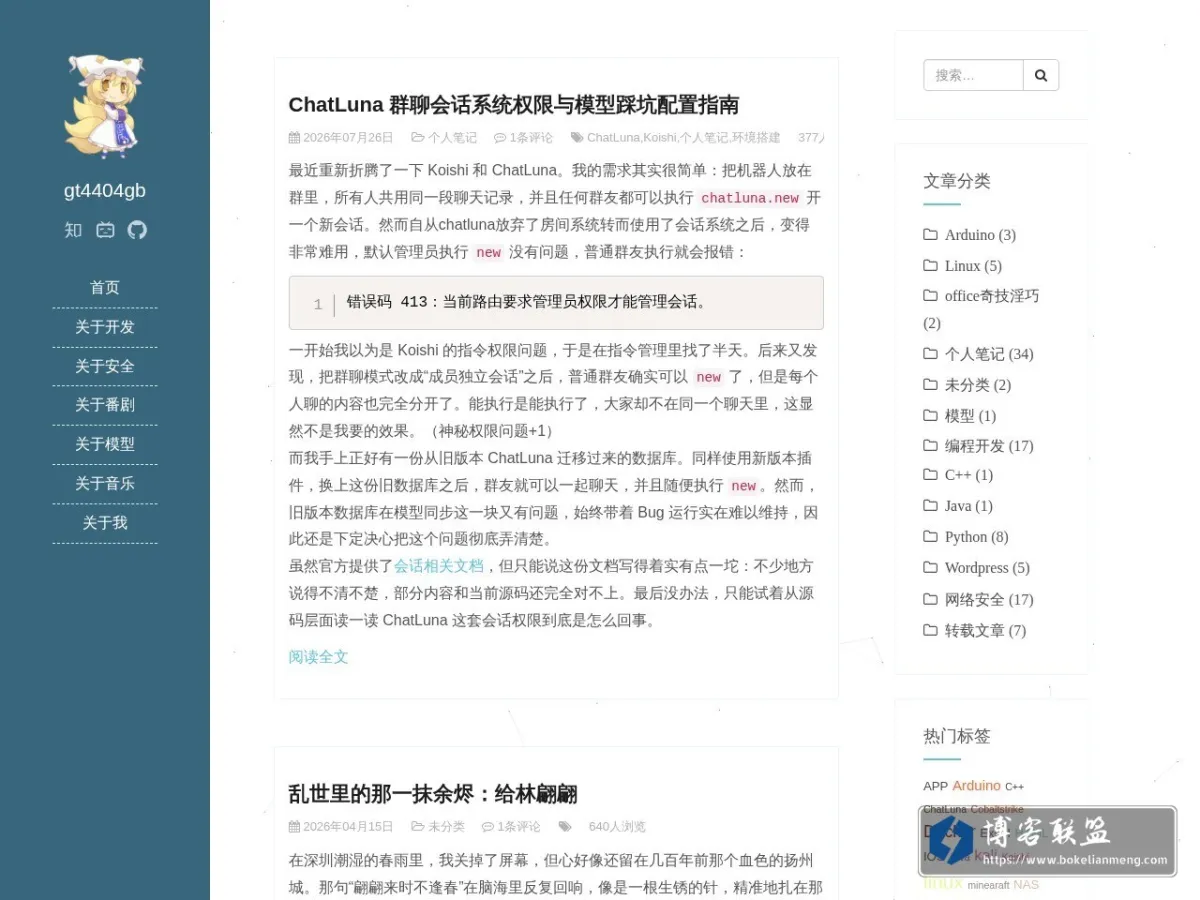
Task: Focus the search input field
Action: (x=973, y=75)
